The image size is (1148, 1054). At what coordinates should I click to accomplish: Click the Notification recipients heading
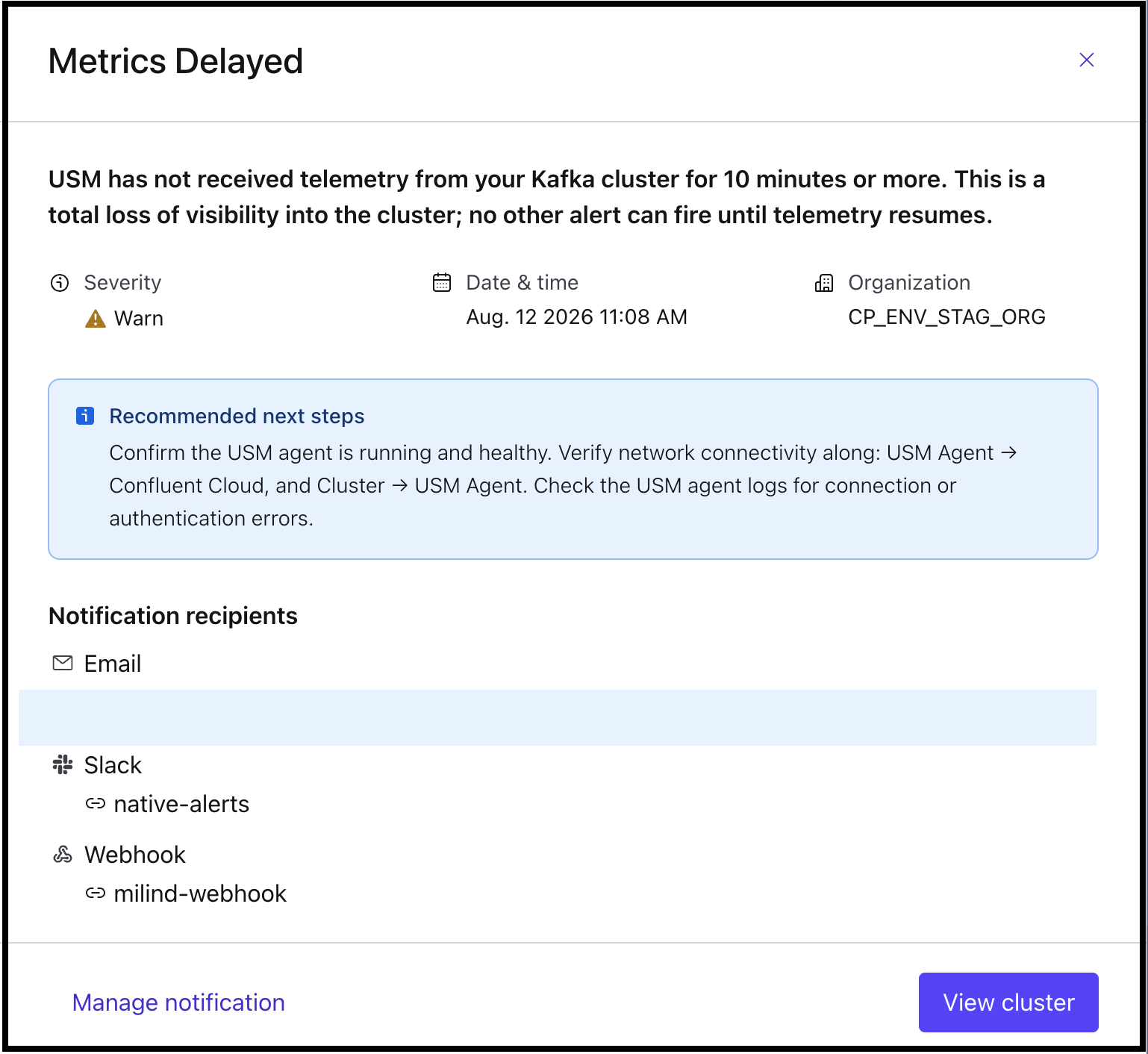(173, 616)
